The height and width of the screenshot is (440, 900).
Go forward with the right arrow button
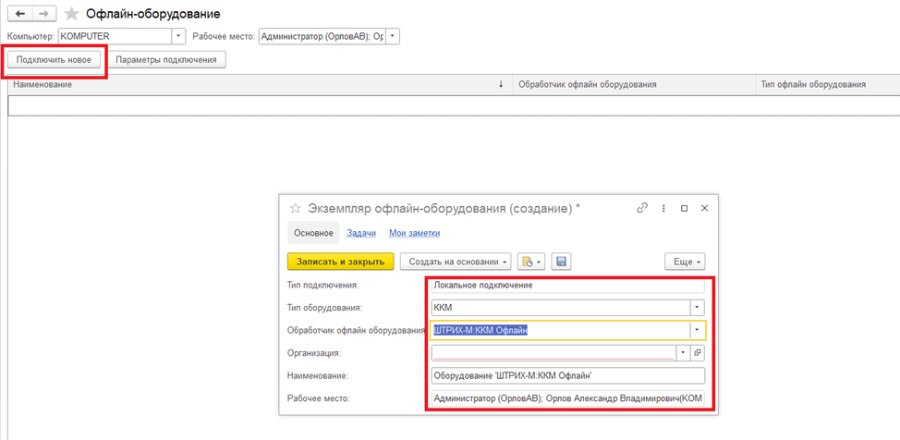(x=45, y=13)
